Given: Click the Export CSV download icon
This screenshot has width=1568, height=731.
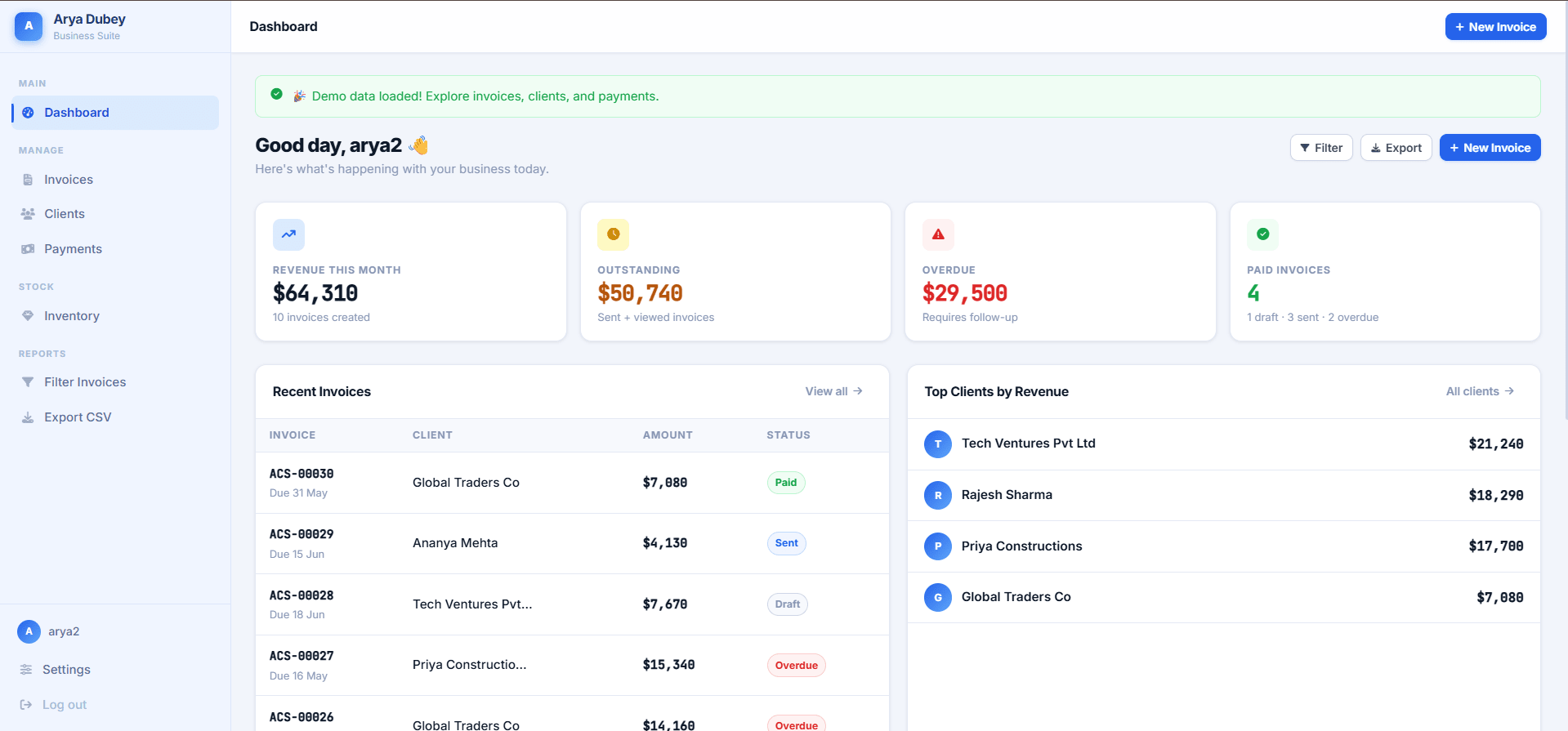Looking at the screenshot, I should pos(28,417).
